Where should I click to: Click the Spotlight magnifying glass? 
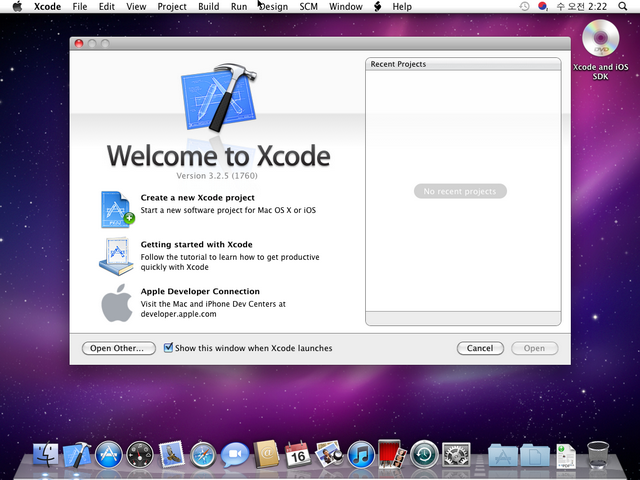pyautogui.click(x=622, y=7)
